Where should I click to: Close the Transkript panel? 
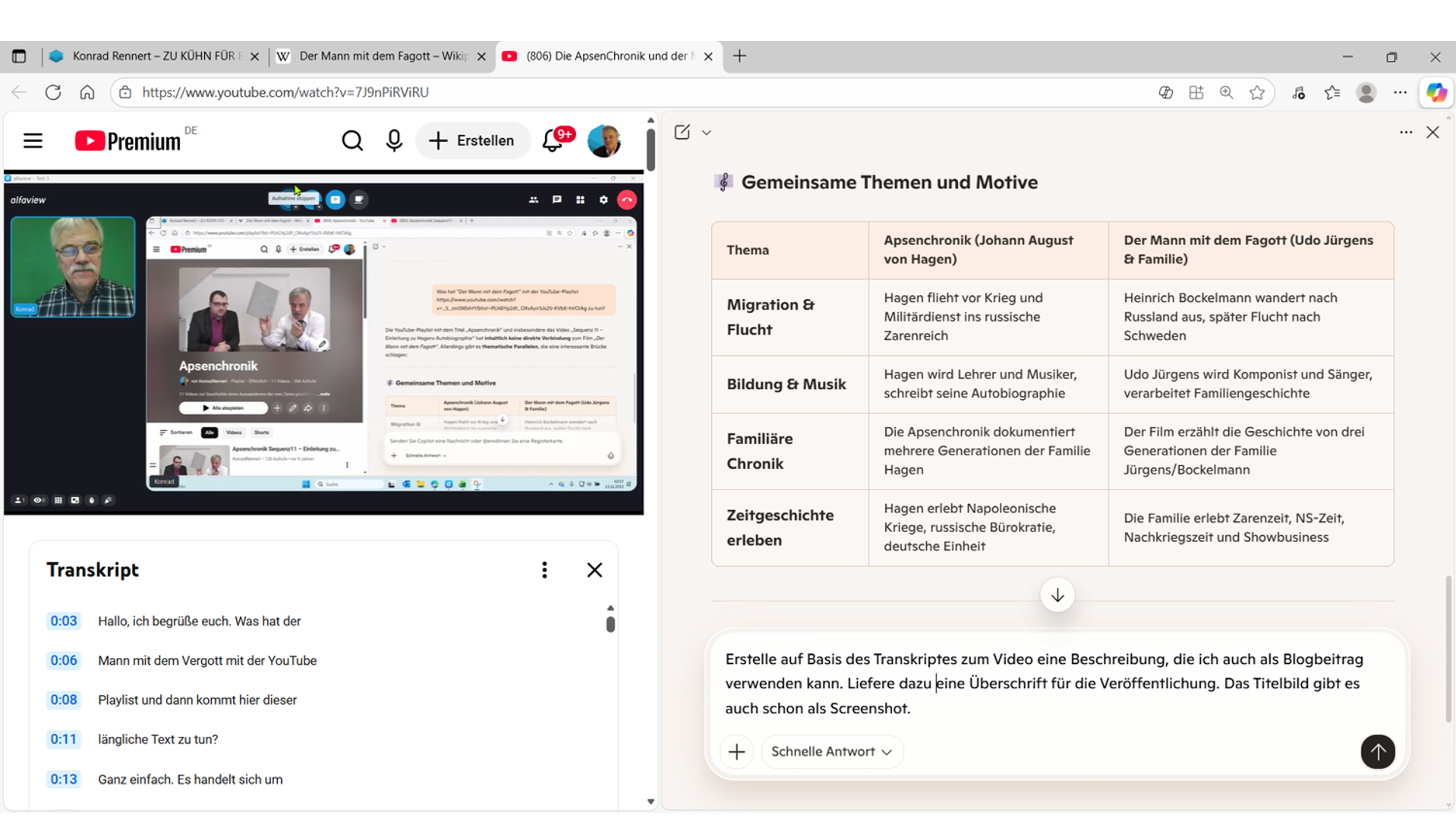click(594, 570)
